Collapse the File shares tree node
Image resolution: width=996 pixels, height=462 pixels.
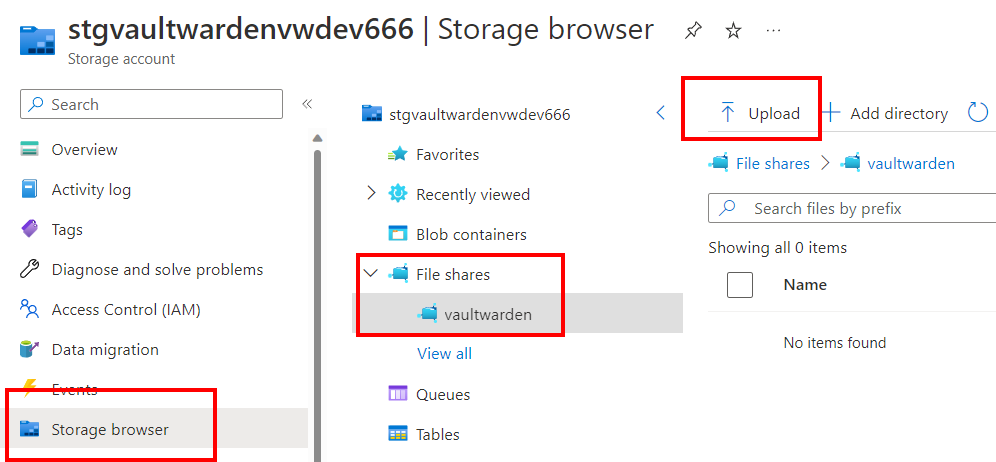coord(370,274)
